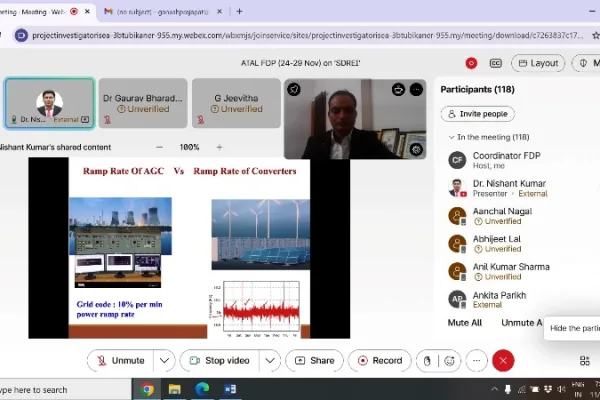Start recording with the Record button
The width and height of the screenshot is (600, 400).
379,360
